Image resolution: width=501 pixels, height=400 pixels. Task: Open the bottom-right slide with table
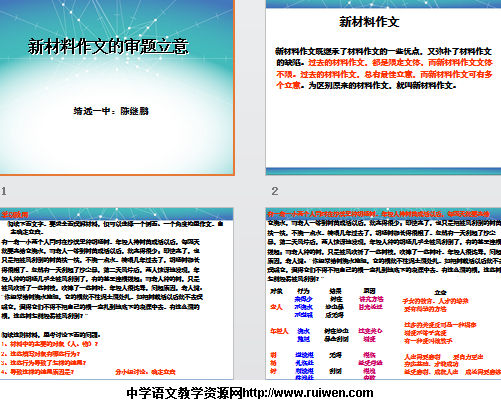tap(383, 294)
